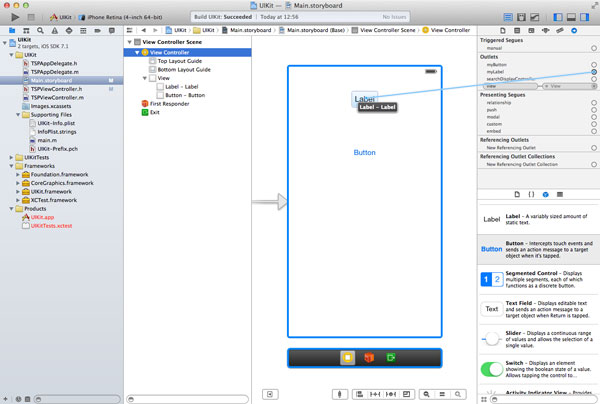Toggle the debug area visibility
The height and width of the screenshot is (404, 600).
(571, 17)
